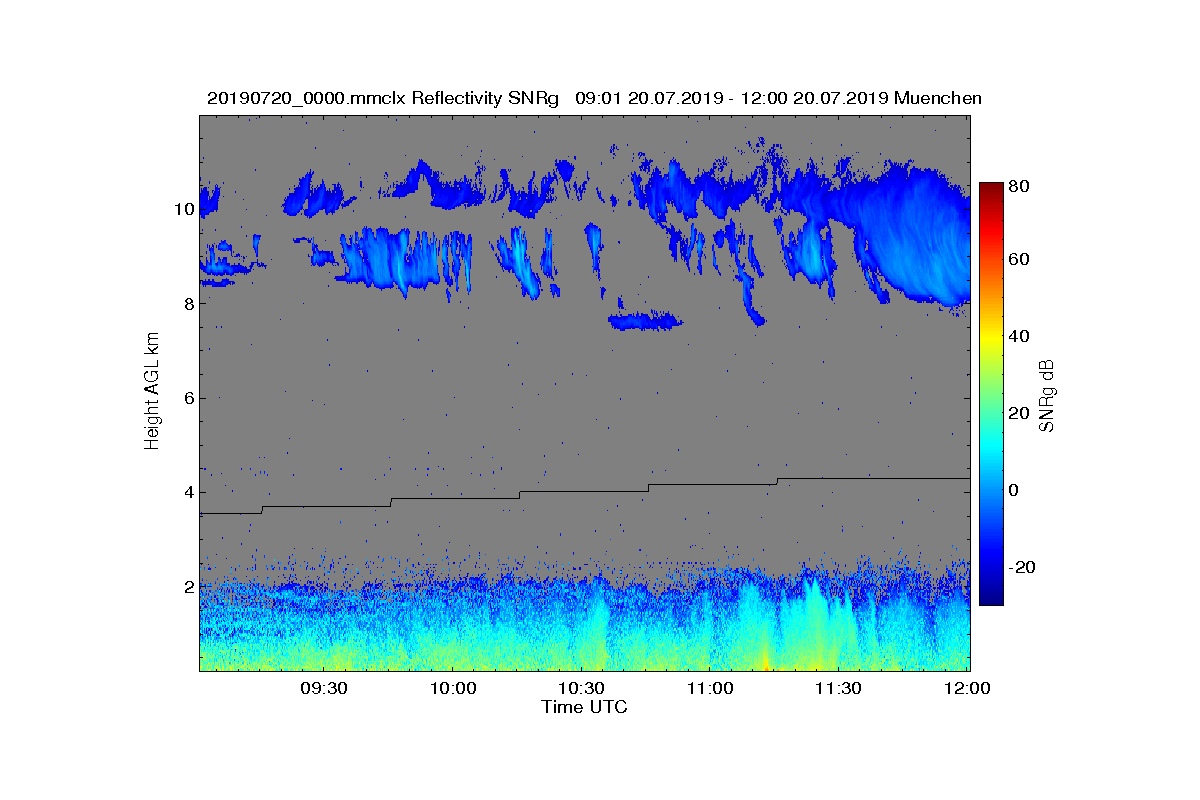Click the height axis label 4

(x=187, y=492)
